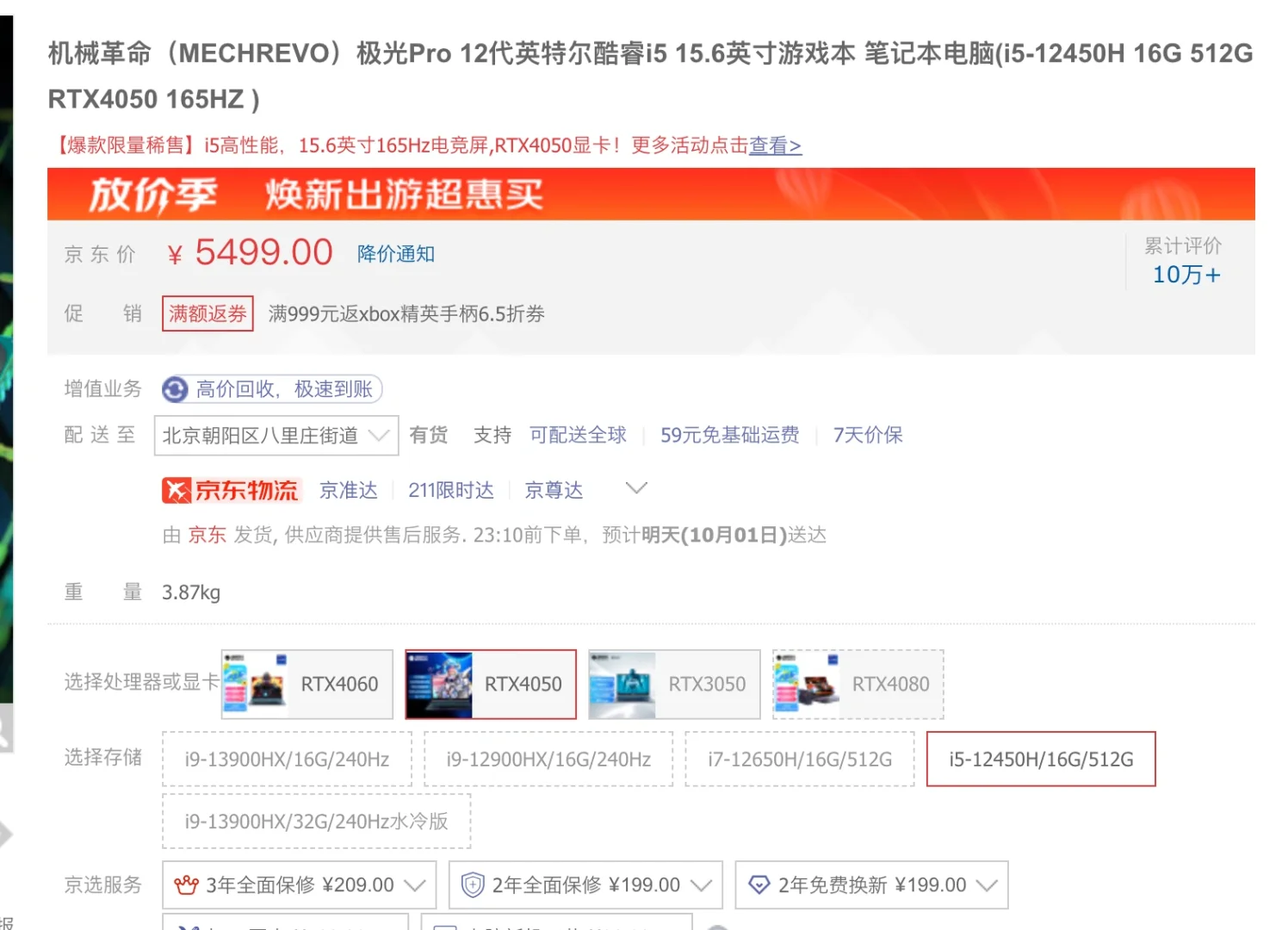The height and width of the screenshot is (930, 1288).
Task: Choose the i9-12900HX/16G/240Hz configuration
Action: coord(548,759)
